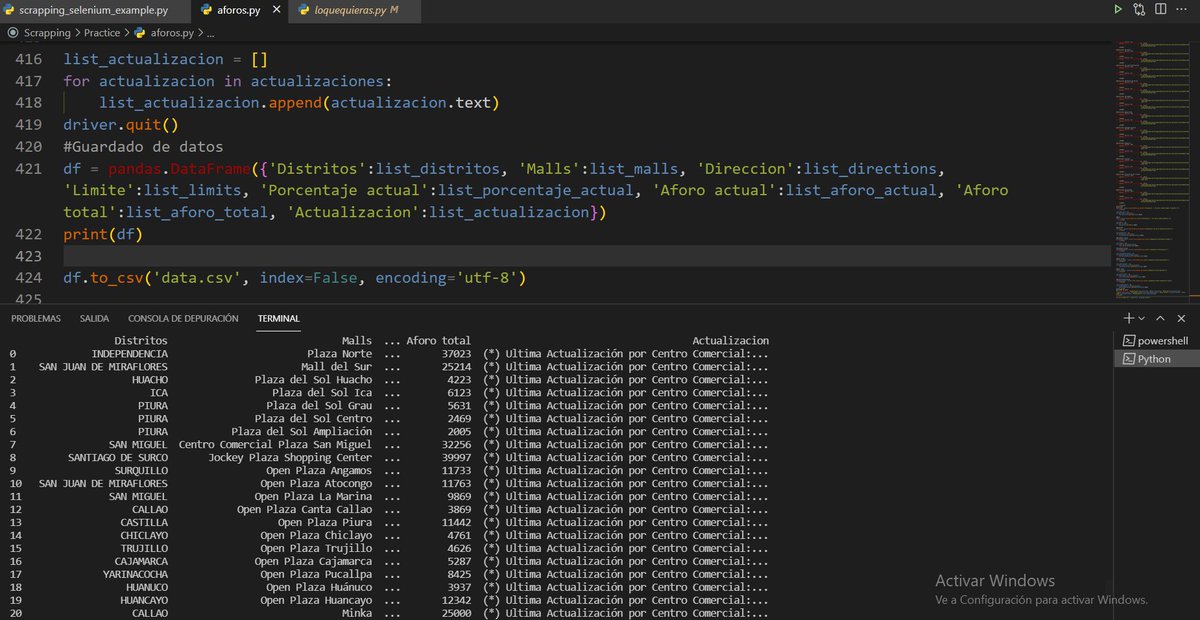
Task: Click value '39997' in terminal output
Action: 455,458
